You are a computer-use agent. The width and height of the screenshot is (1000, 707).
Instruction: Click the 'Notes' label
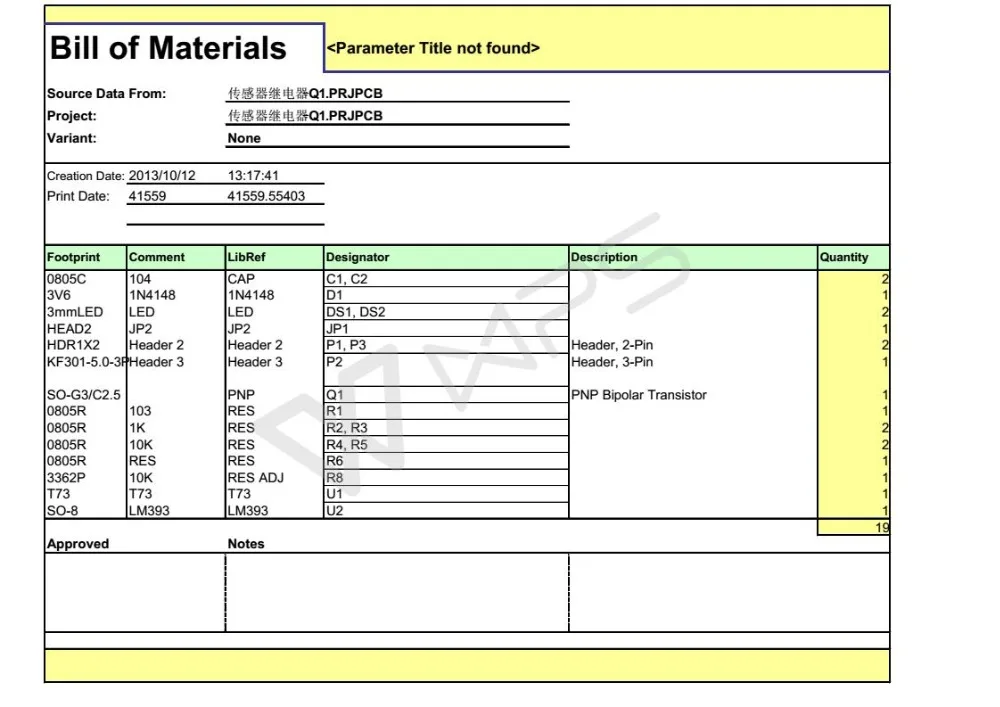pyautogui.click(x=246, y=544)
